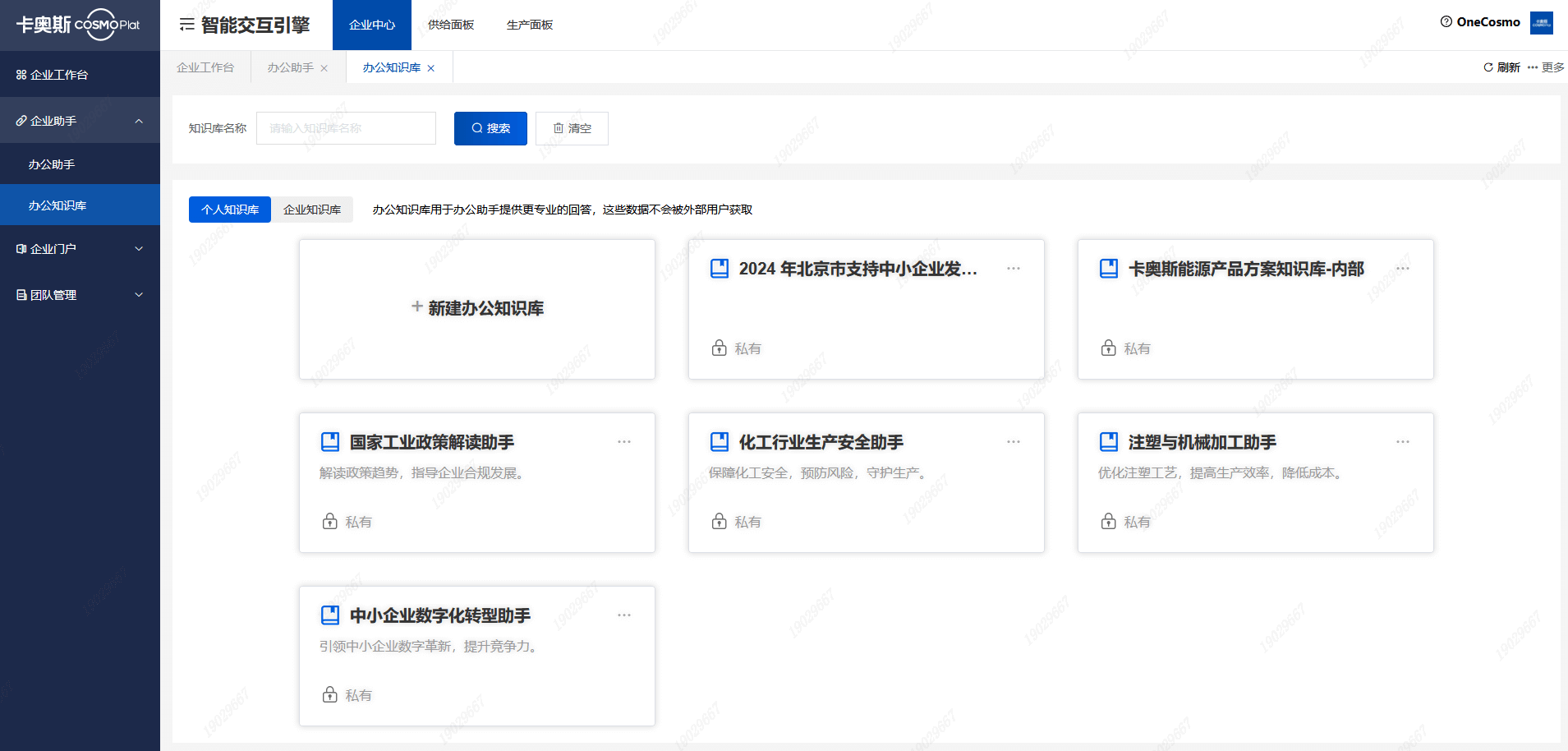Select the 个人知识库 toggle tab
Viewport: 1568px width, 751px height.
click(x=230, y=210)
